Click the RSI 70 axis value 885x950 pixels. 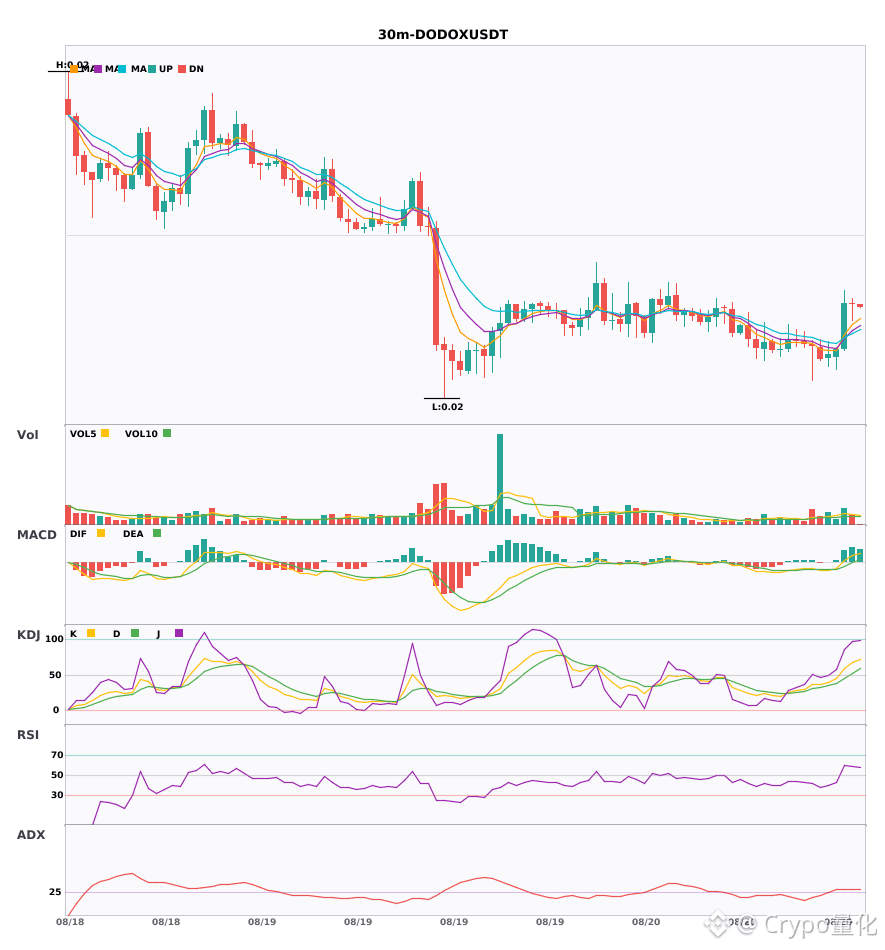[x=57, y=754]
